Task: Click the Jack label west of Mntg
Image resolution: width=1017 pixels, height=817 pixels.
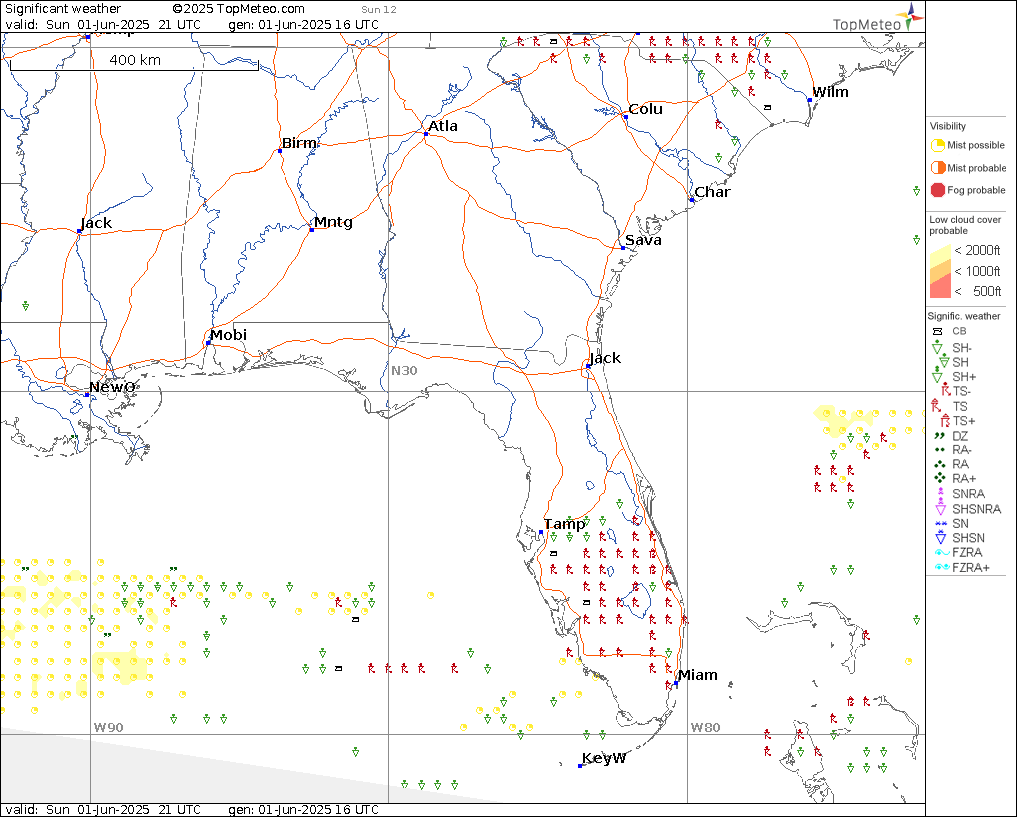Action: pos(96,223)
